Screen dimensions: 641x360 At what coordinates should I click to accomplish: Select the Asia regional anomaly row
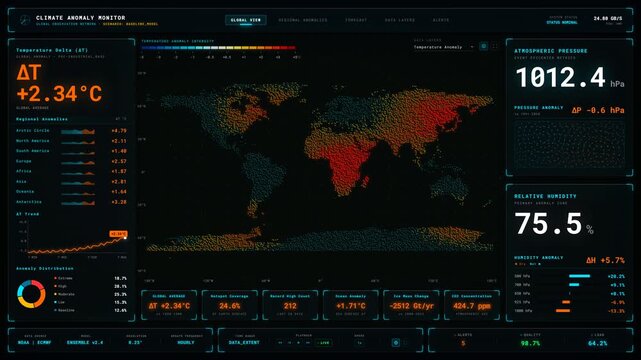pos(71,181)
